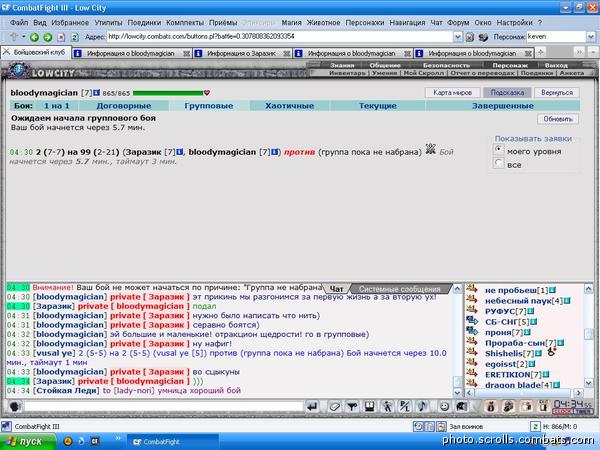Open the Настройки menu
Screen dimensions: 600x450
(514, 23)
